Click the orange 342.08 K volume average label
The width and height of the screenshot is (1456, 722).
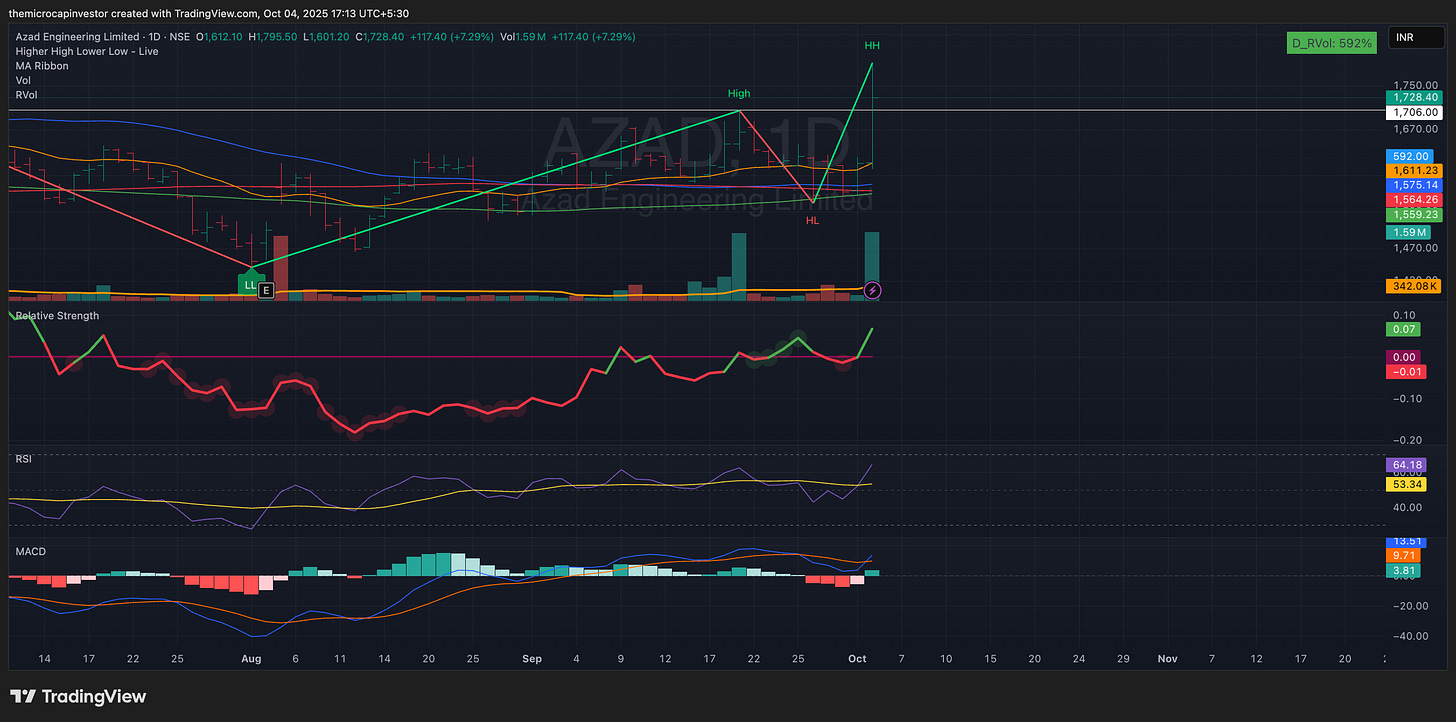click(1414, 287)
